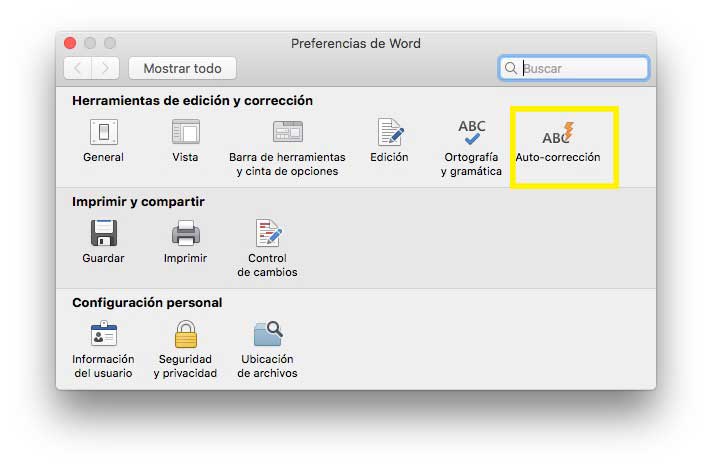Open Ubicación de archivos preferences

pyautogui.click(x=267, y=350)
